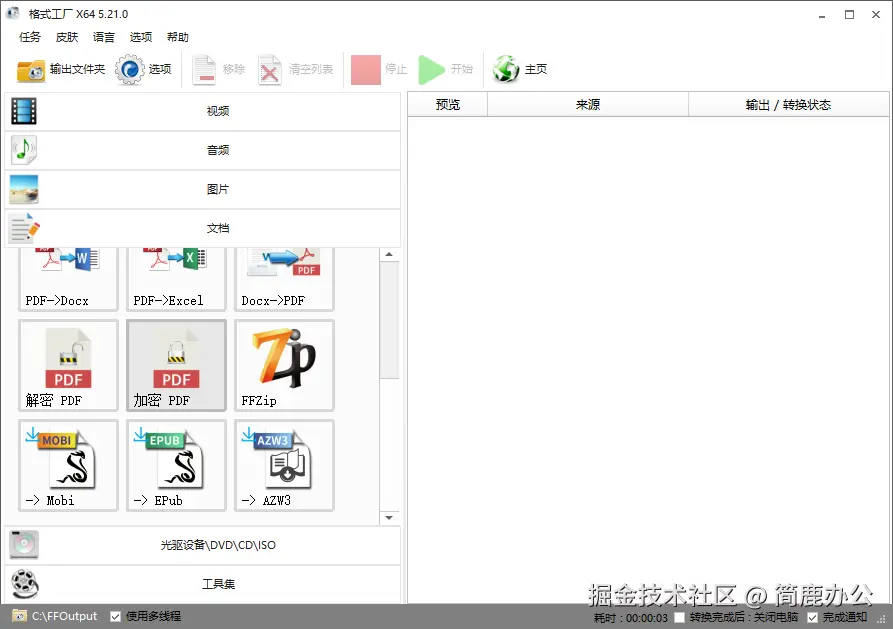Click the red 停止 stop button
Image resolution: width=893 pixels, height=629 pixels.
[366, 70]
